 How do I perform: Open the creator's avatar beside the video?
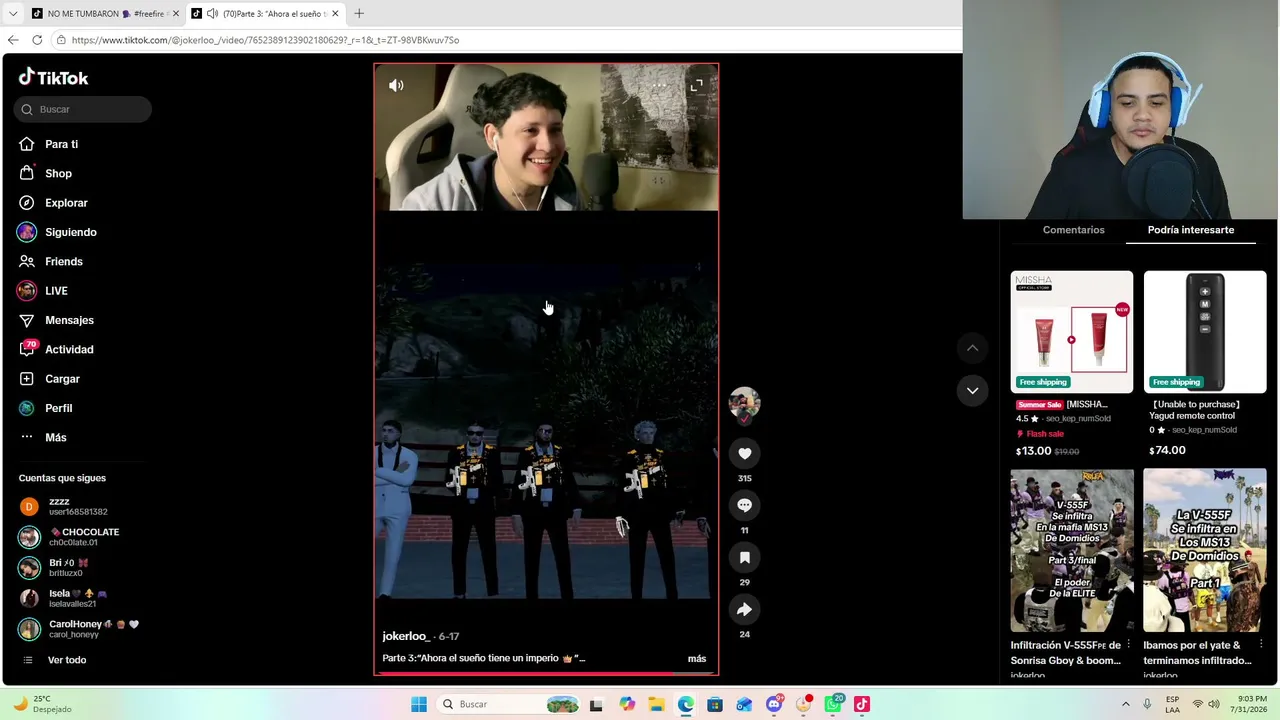pyautogui.click(x=744, y=403)
